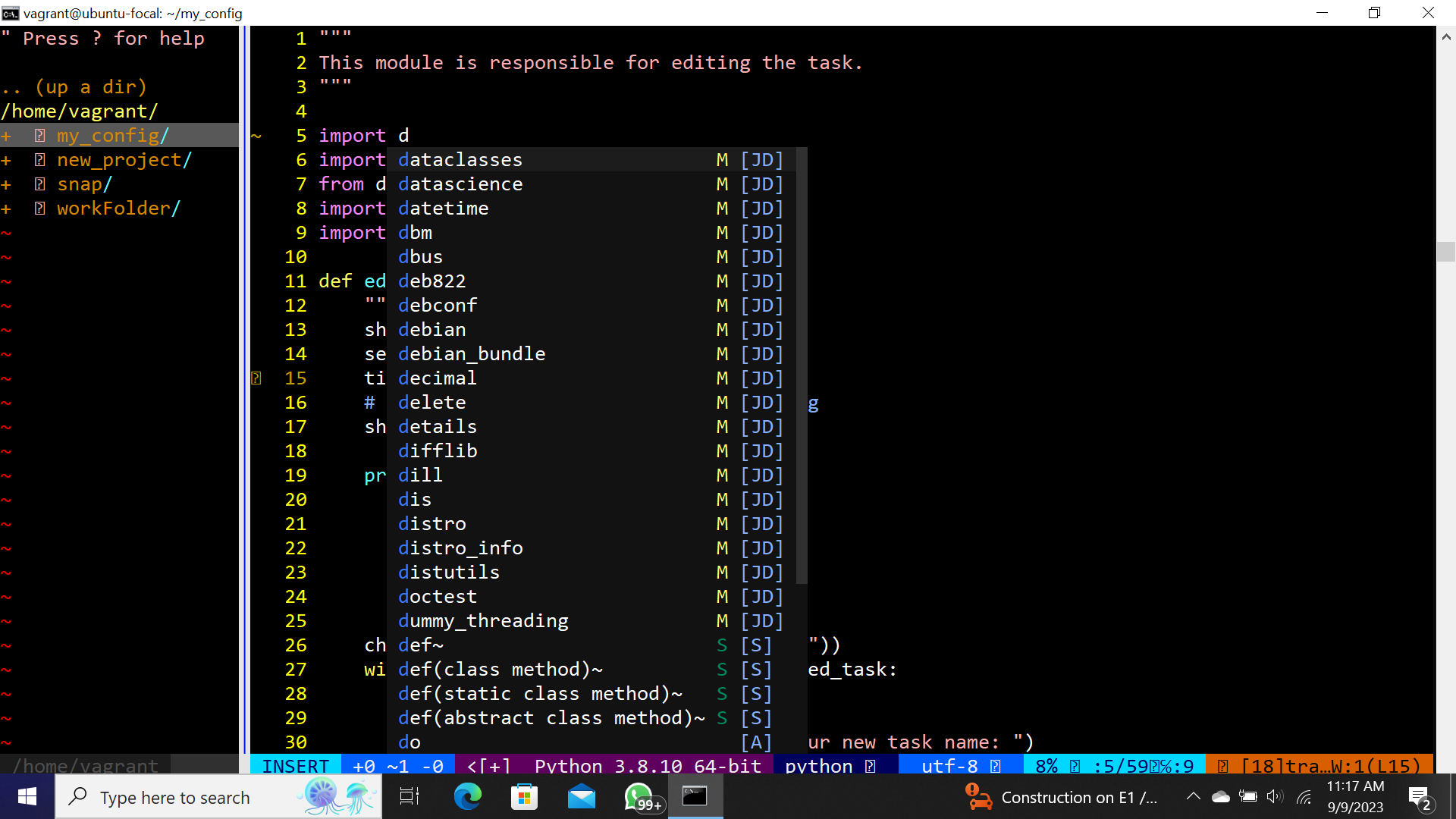The image size is (1456, 819).
Task: Select datetime from completion menu
Action: coord(444,209)
